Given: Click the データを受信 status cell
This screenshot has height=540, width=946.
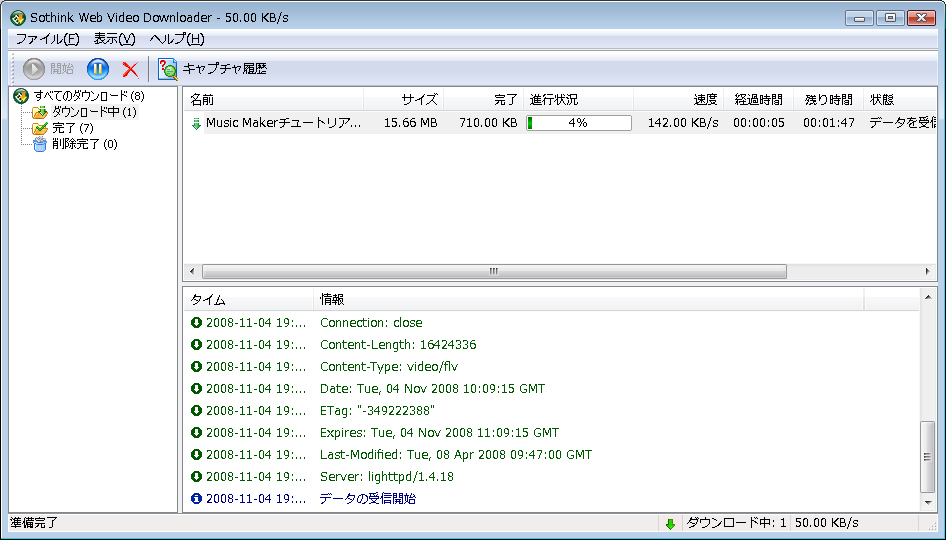Looking at the screenshot, I should point(903,123).
